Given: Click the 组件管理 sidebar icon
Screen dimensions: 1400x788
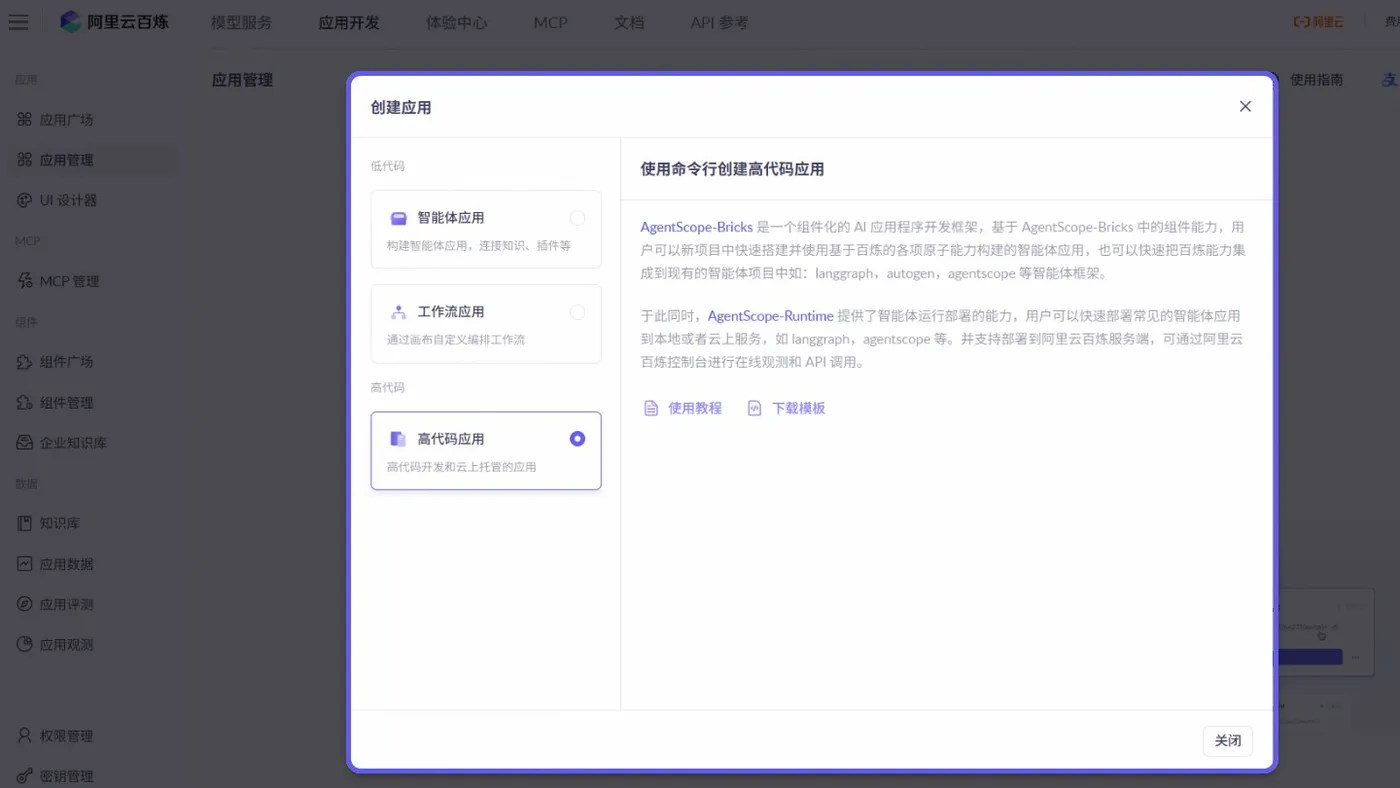Looking at the screenshot, I should 25,402.
